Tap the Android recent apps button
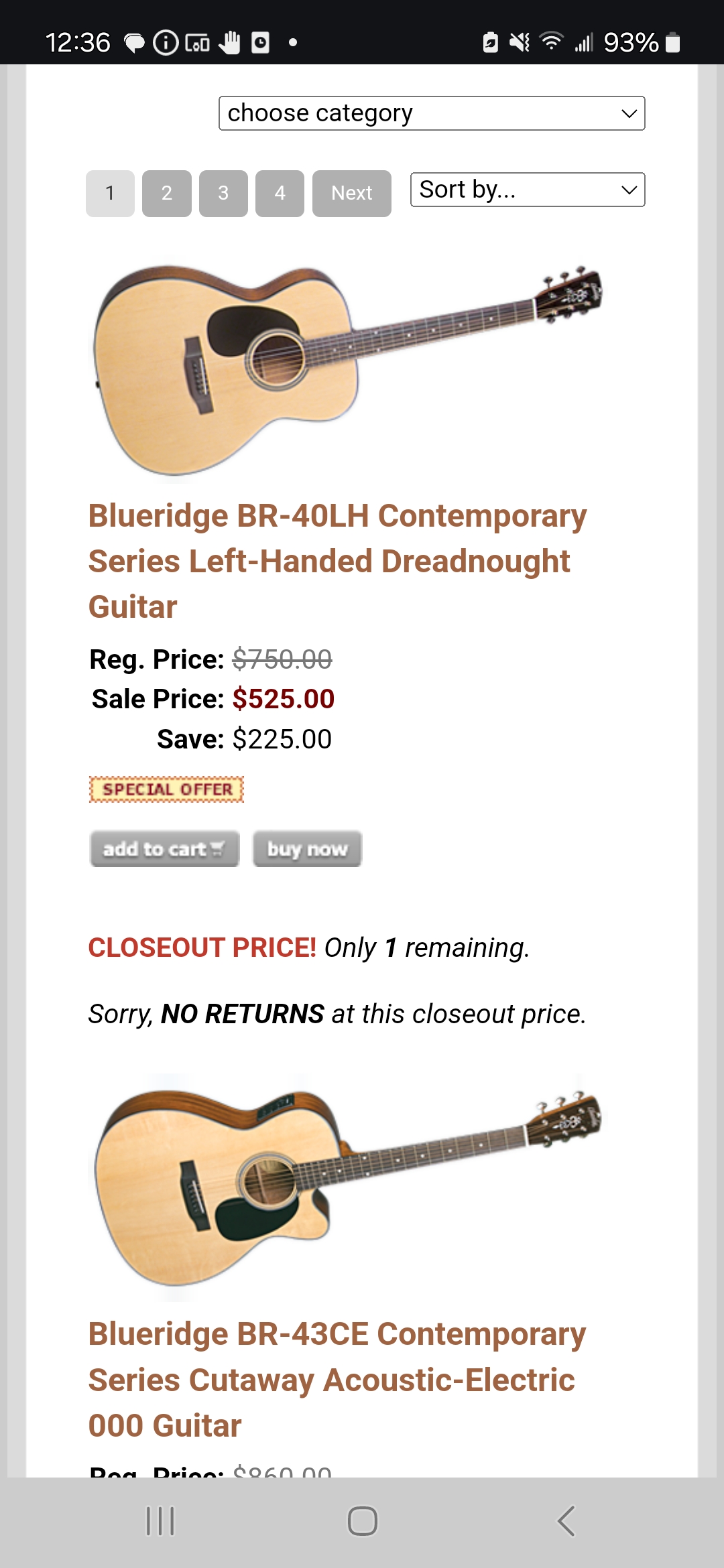This screenshot has height=1568, width=724. (160, 1521)
